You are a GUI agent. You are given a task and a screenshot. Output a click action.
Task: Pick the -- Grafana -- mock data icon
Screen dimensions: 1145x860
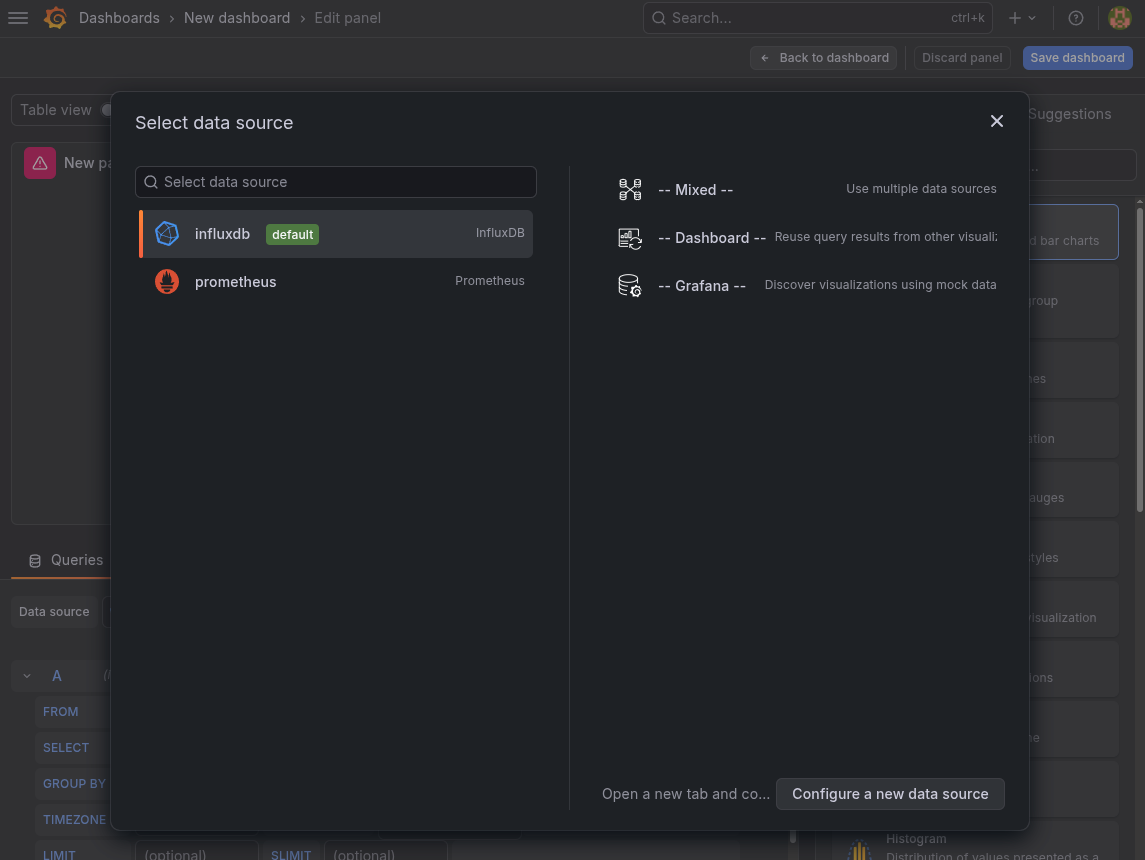tap(630, 285)
